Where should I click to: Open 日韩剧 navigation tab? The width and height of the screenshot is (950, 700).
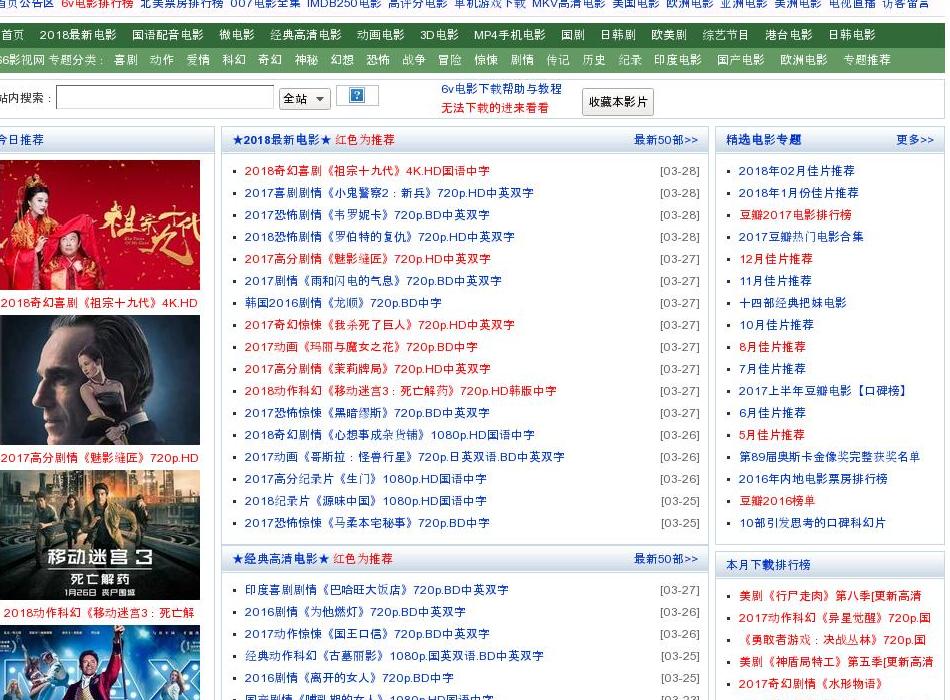[618, 35]
